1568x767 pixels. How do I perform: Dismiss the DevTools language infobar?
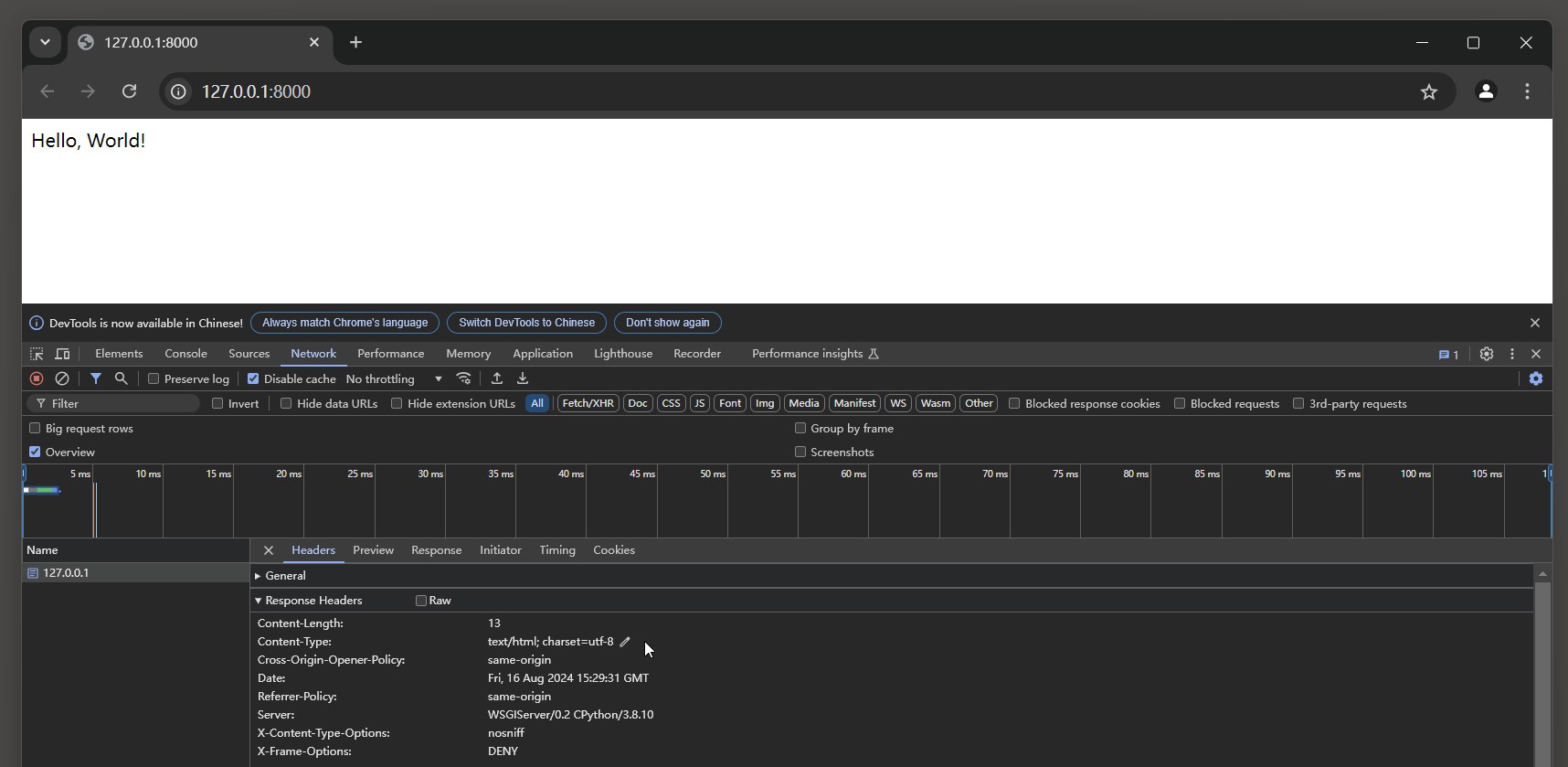[1535, 323]
